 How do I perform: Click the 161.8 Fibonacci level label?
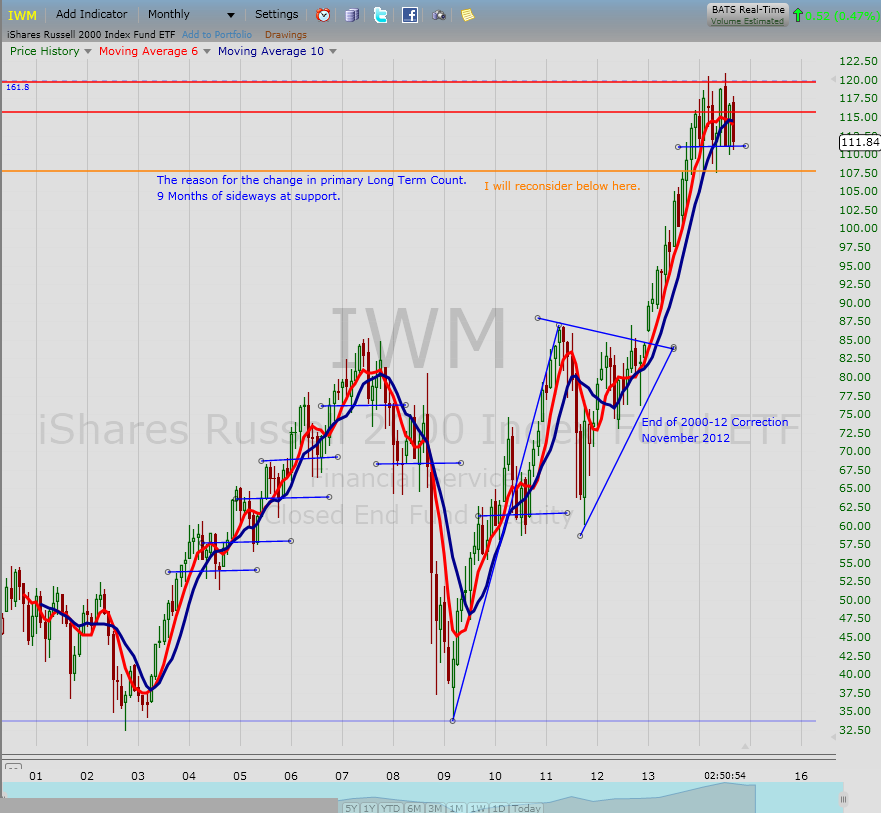pos(17,87)
